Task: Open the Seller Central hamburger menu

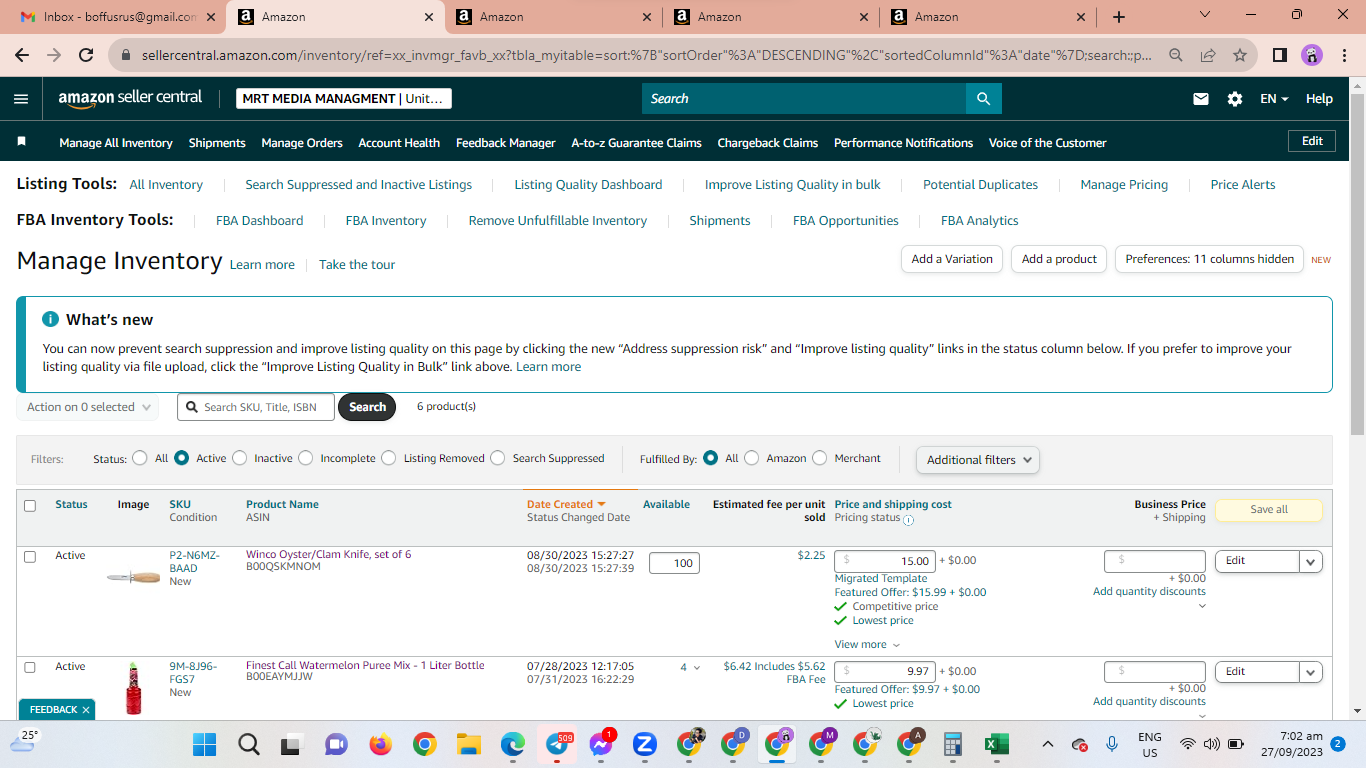Action: [x=21, y=99]
